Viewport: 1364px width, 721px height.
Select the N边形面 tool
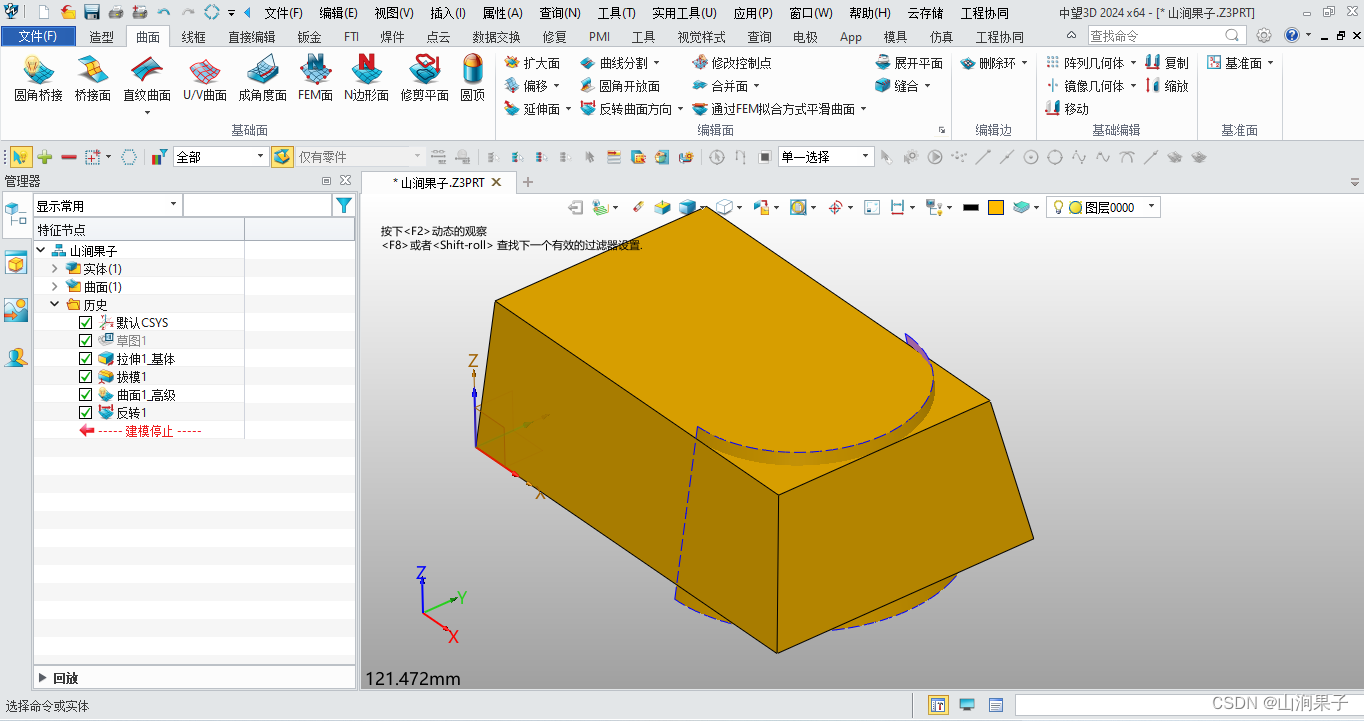pos(367,79)
